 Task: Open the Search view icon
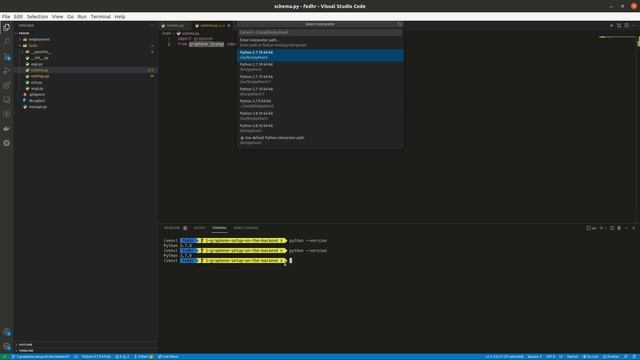pos(7,41)
